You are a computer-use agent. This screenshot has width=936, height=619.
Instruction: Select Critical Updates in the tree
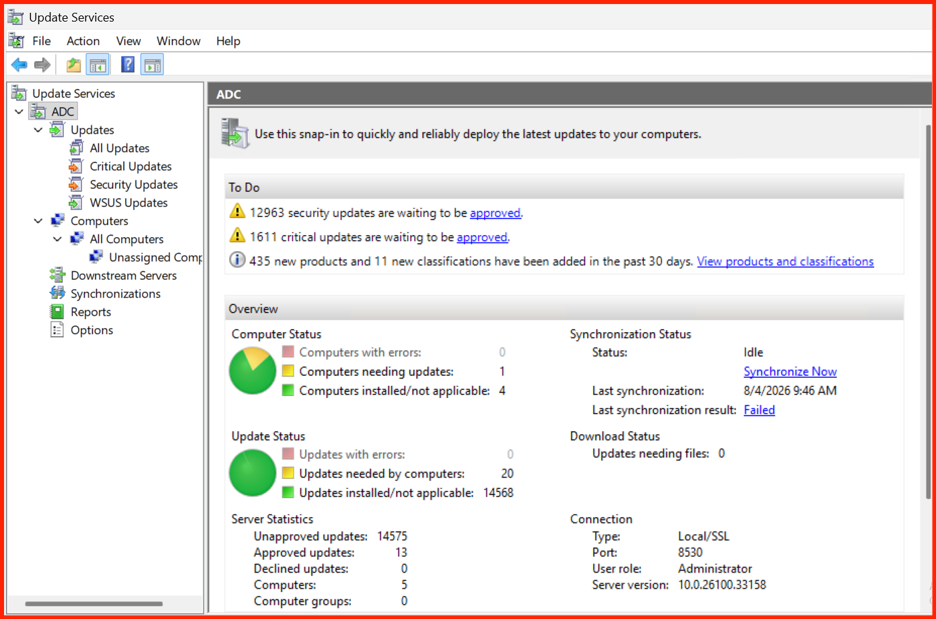coord(131,167)
